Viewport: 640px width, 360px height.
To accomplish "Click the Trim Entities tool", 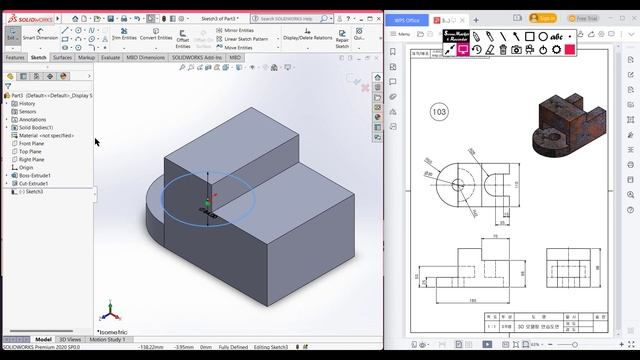I will tap(124, 34).
